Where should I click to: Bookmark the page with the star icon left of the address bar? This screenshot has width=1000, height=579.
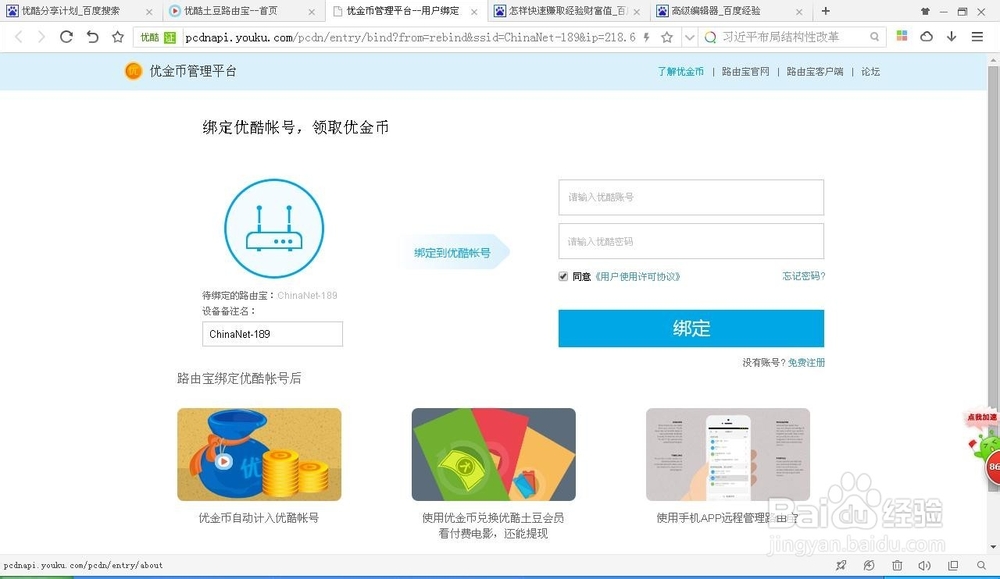click(x=117, y=37)
